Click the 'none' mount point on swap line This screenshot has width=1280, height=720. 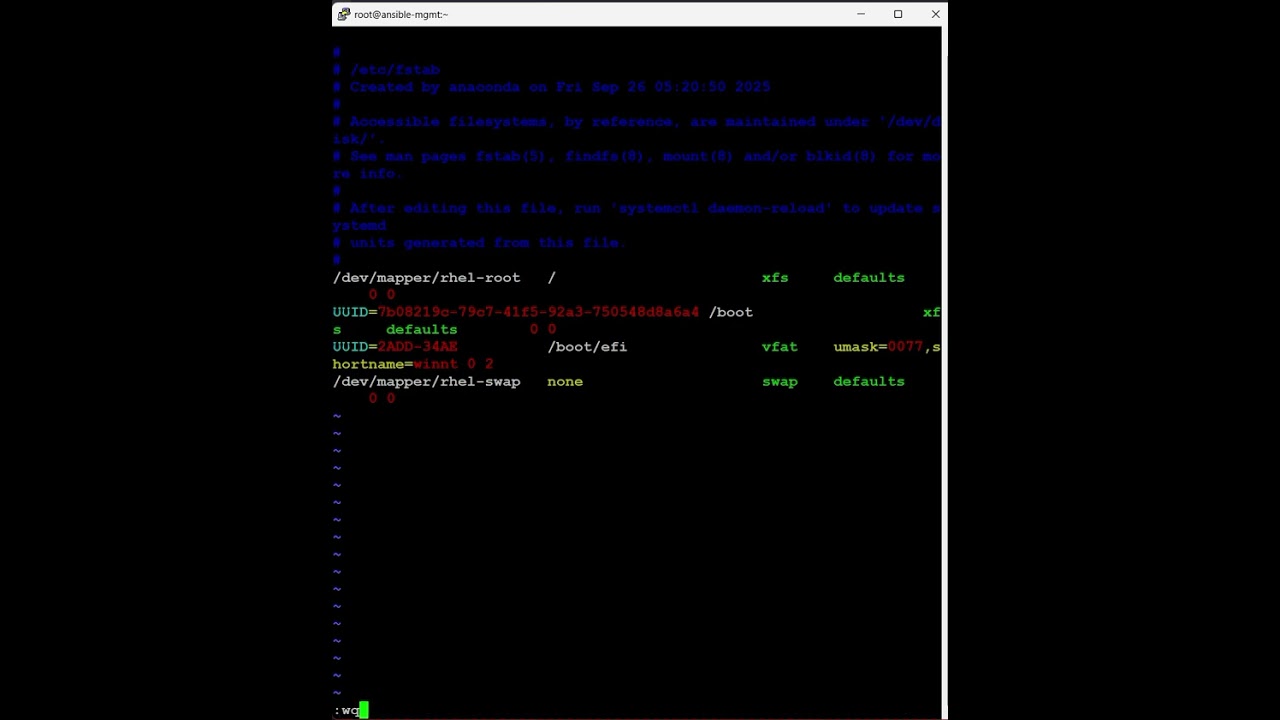(565, 382)
